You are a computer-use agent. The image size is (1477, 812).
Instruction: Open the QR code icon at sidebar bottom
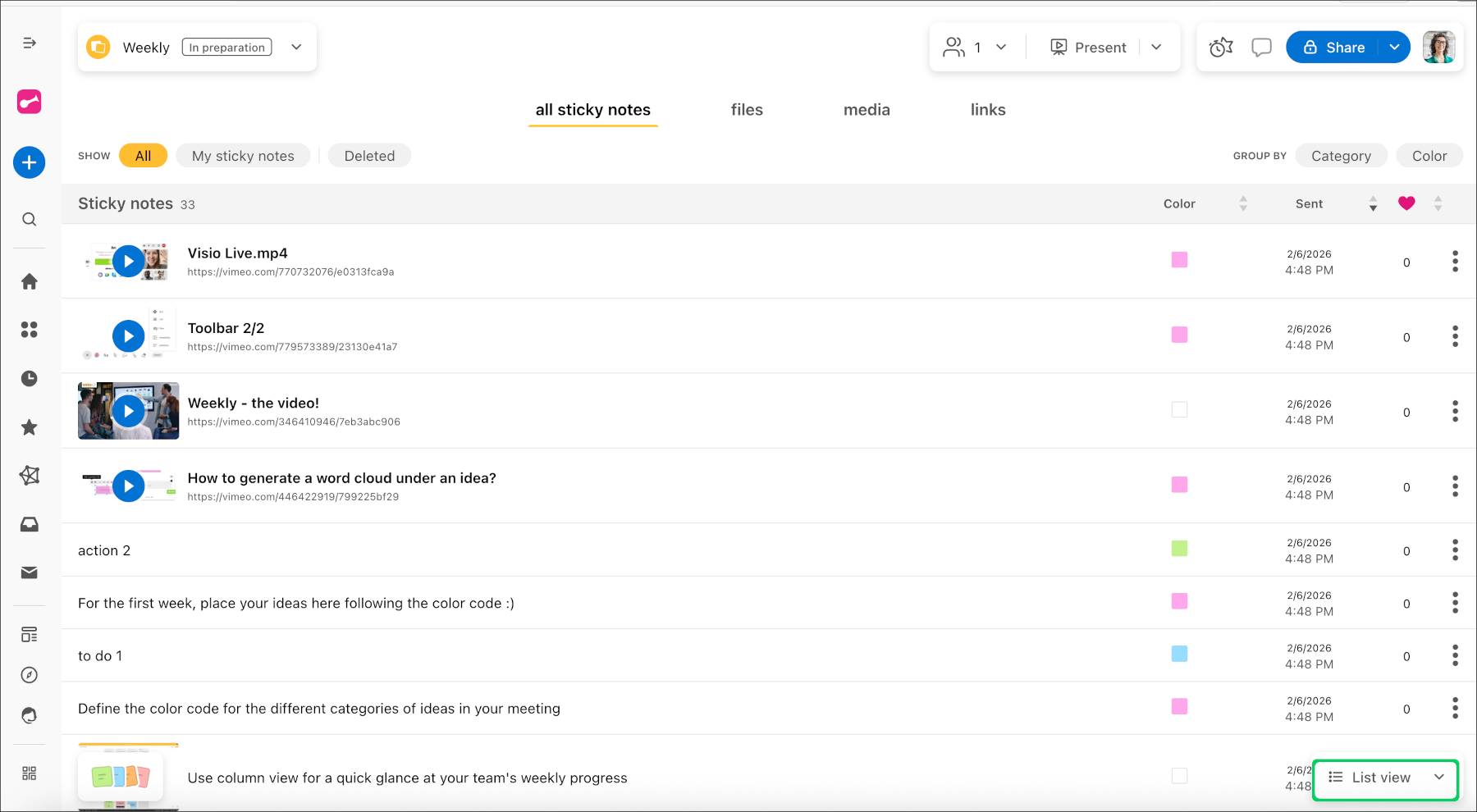click(x=29, y=772)
